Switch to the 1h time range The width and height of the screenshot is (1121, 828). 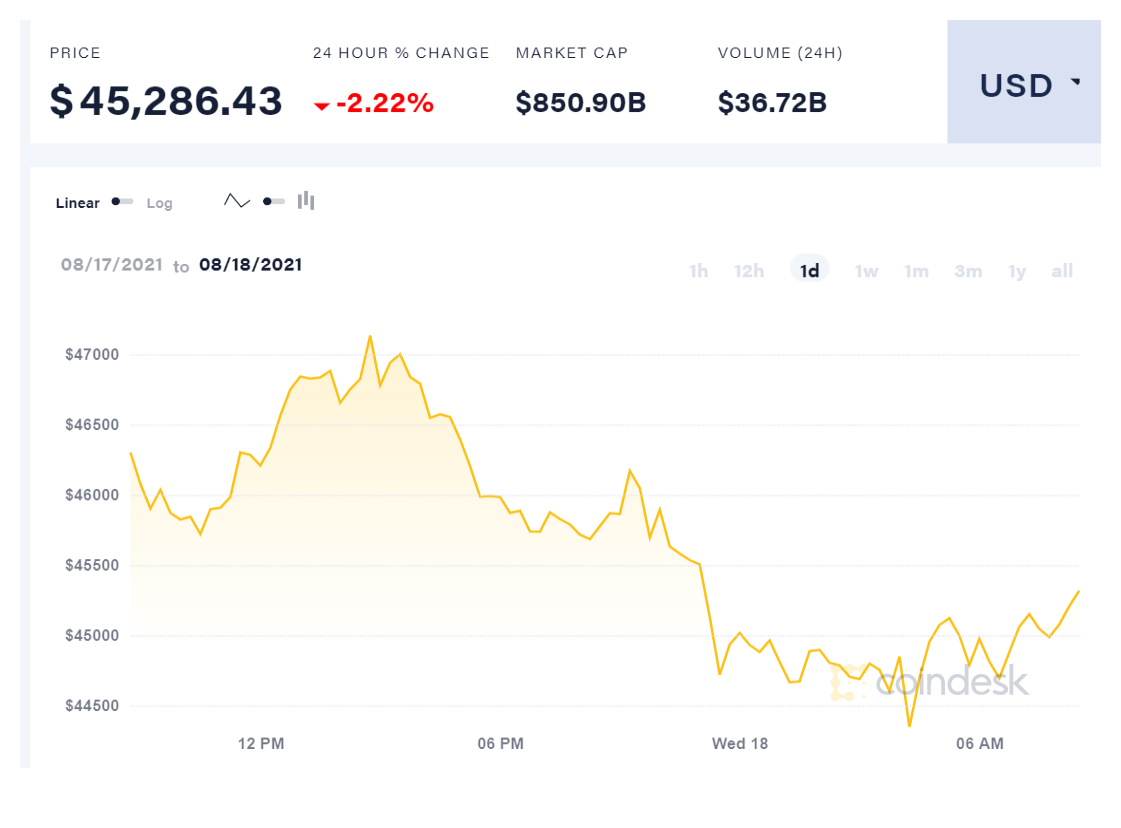(699, 271)
